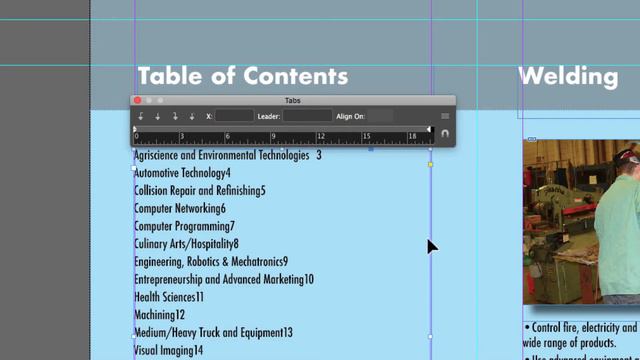Click the line 'Engineering, Robotics & Mechatronics9'
The width and height of the screenshot is (640, 360).
pyautogui.click(x=211, y=262)
